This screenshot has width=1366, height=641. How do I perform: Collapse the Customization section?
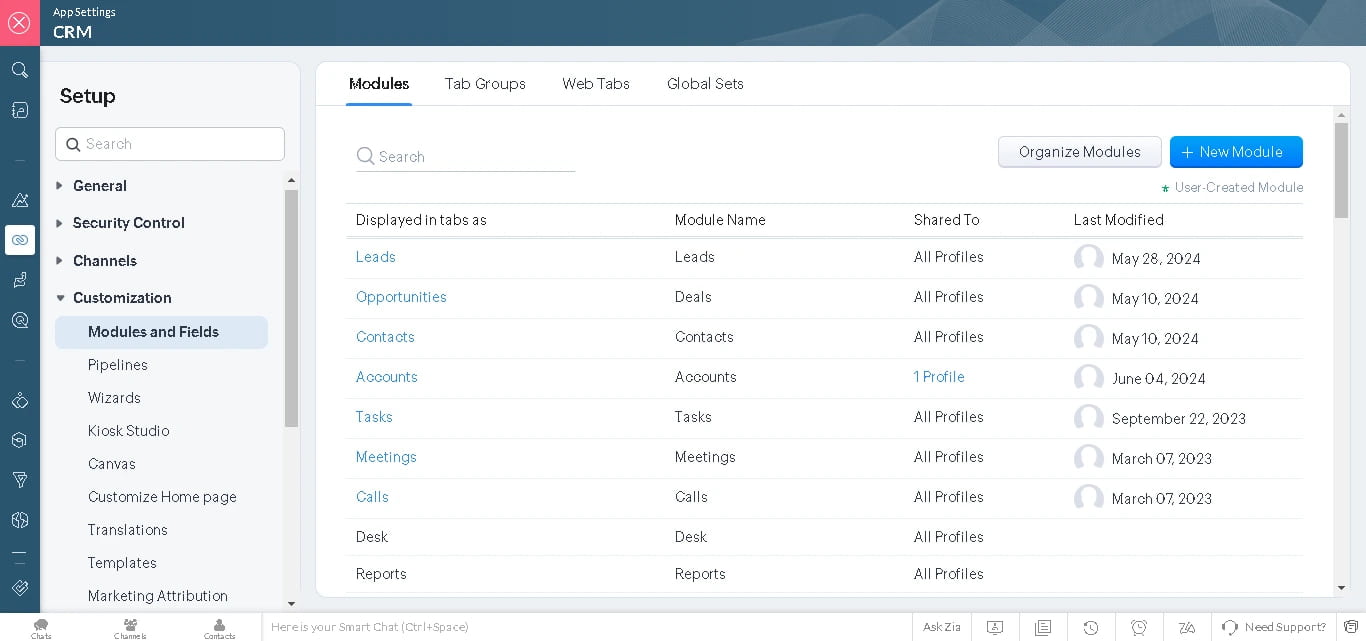tap(121, 297)
